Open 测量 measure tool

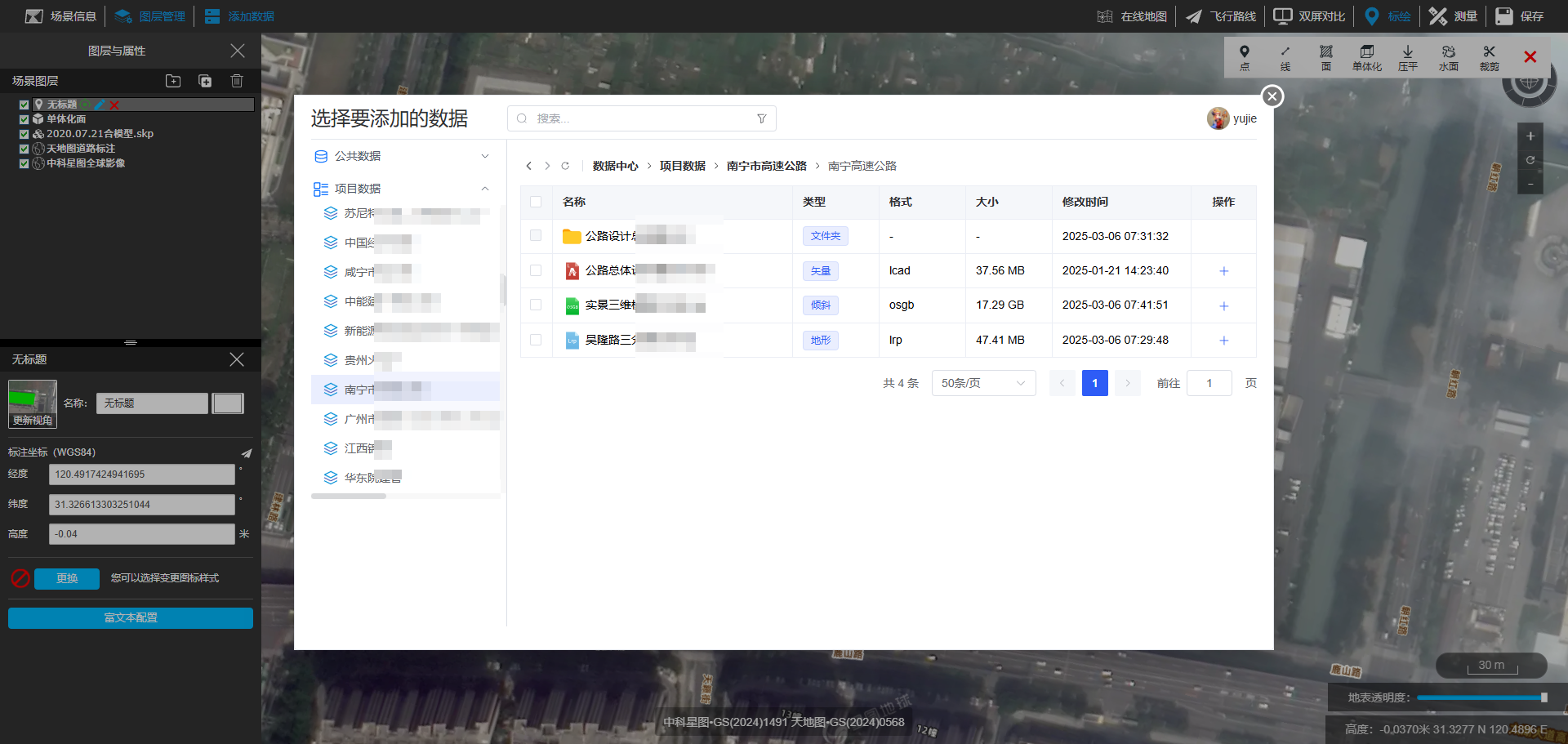[1454, 16]
